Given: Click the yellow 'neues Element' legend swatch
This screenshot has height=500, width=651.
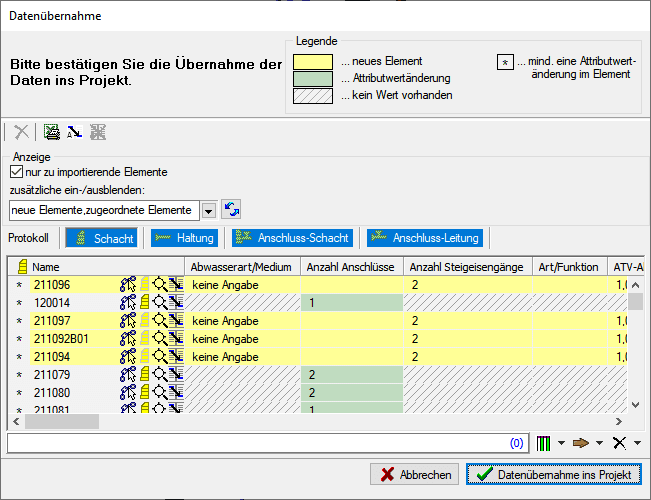Looking at the screenshot, I should point(313,61).
